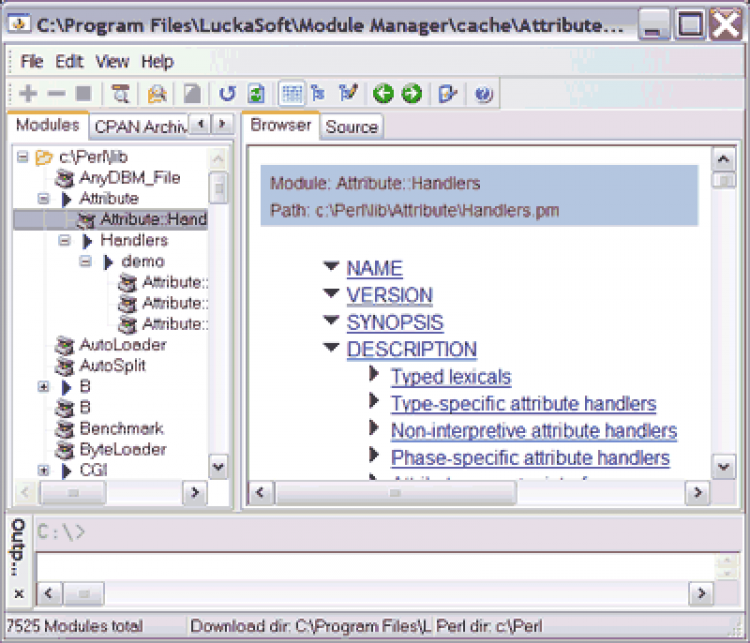Select the AutoLoader tree item

coord(123,345)
